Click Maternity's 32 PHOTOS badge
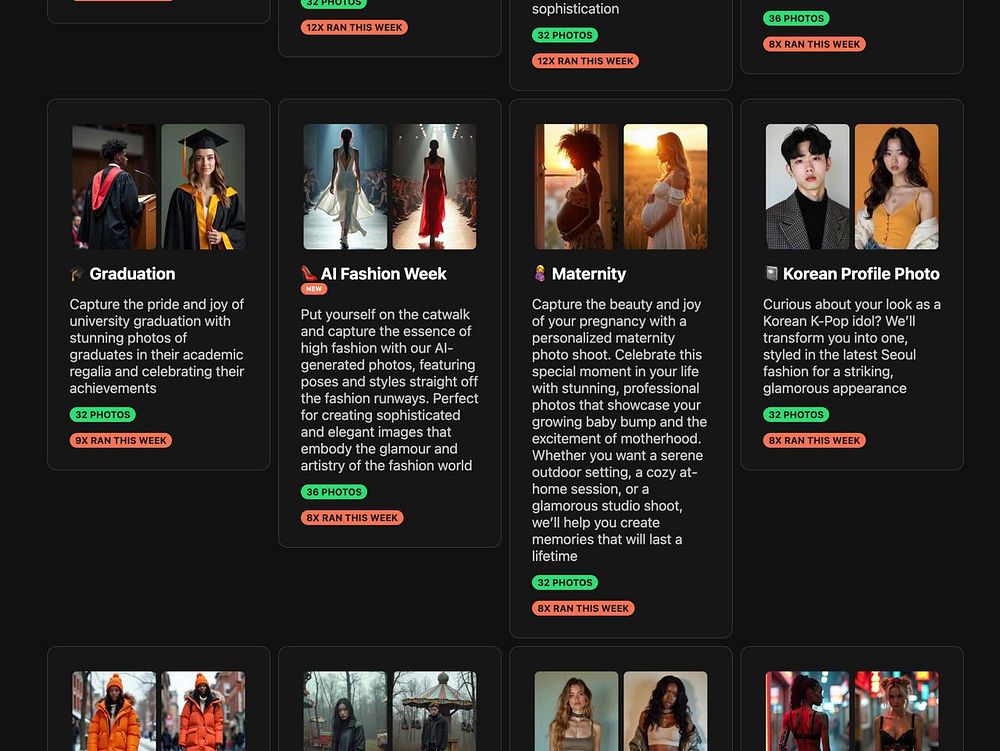The height and width of the screenshot is (751, 1000). pyautogui.click(x=564, y=583)
